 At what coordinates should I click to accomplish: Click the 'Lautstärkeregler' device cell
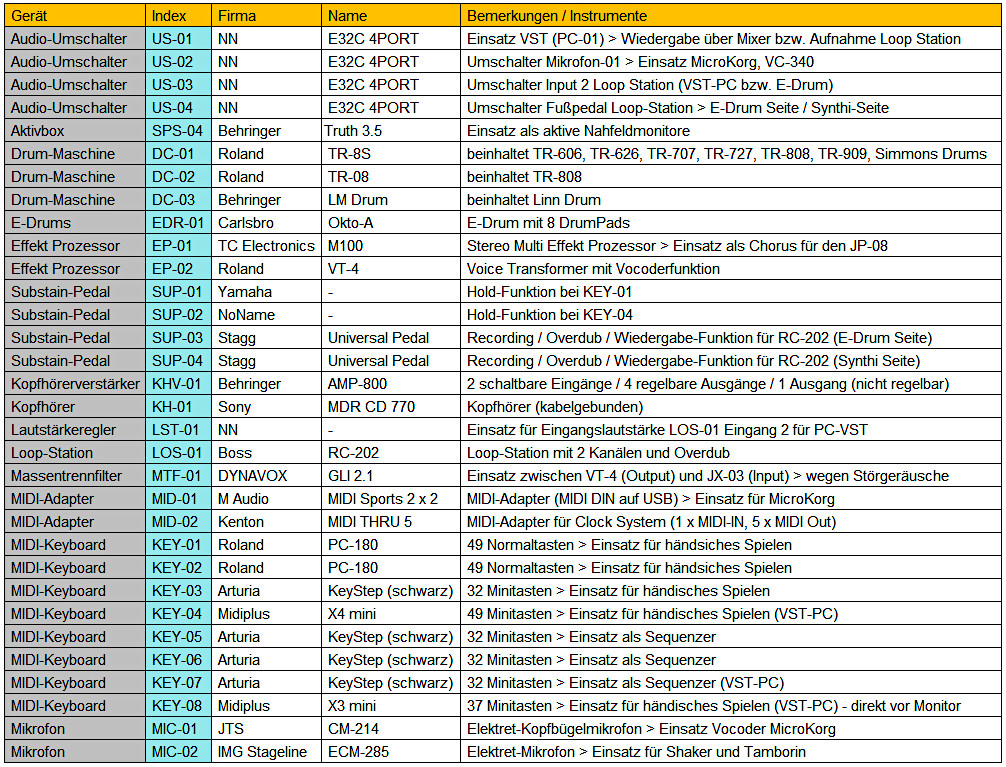tap(75, 430)
